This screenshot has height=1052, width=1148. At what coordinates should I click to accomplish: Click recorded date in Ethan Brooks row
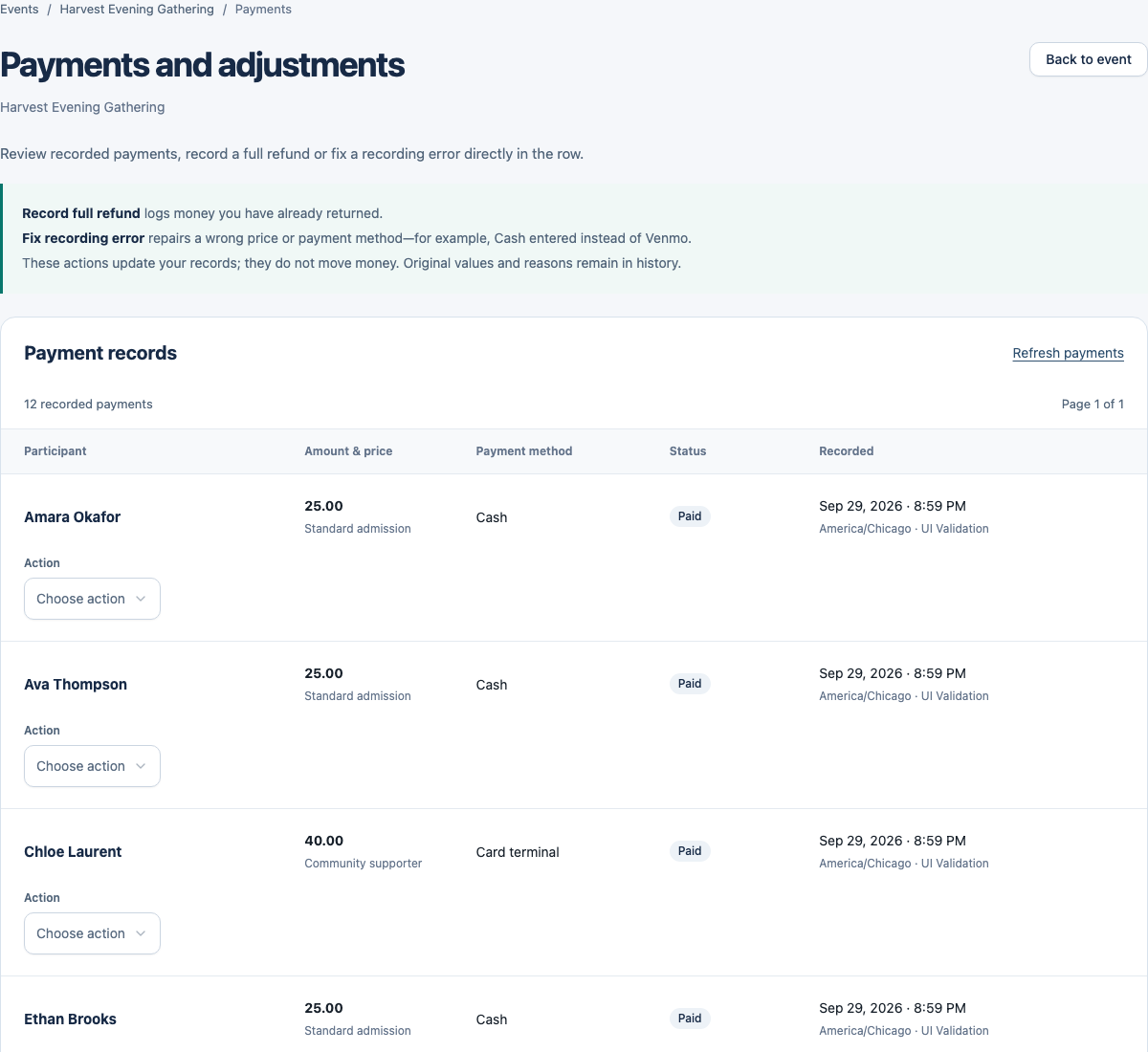click(893, 1009)
